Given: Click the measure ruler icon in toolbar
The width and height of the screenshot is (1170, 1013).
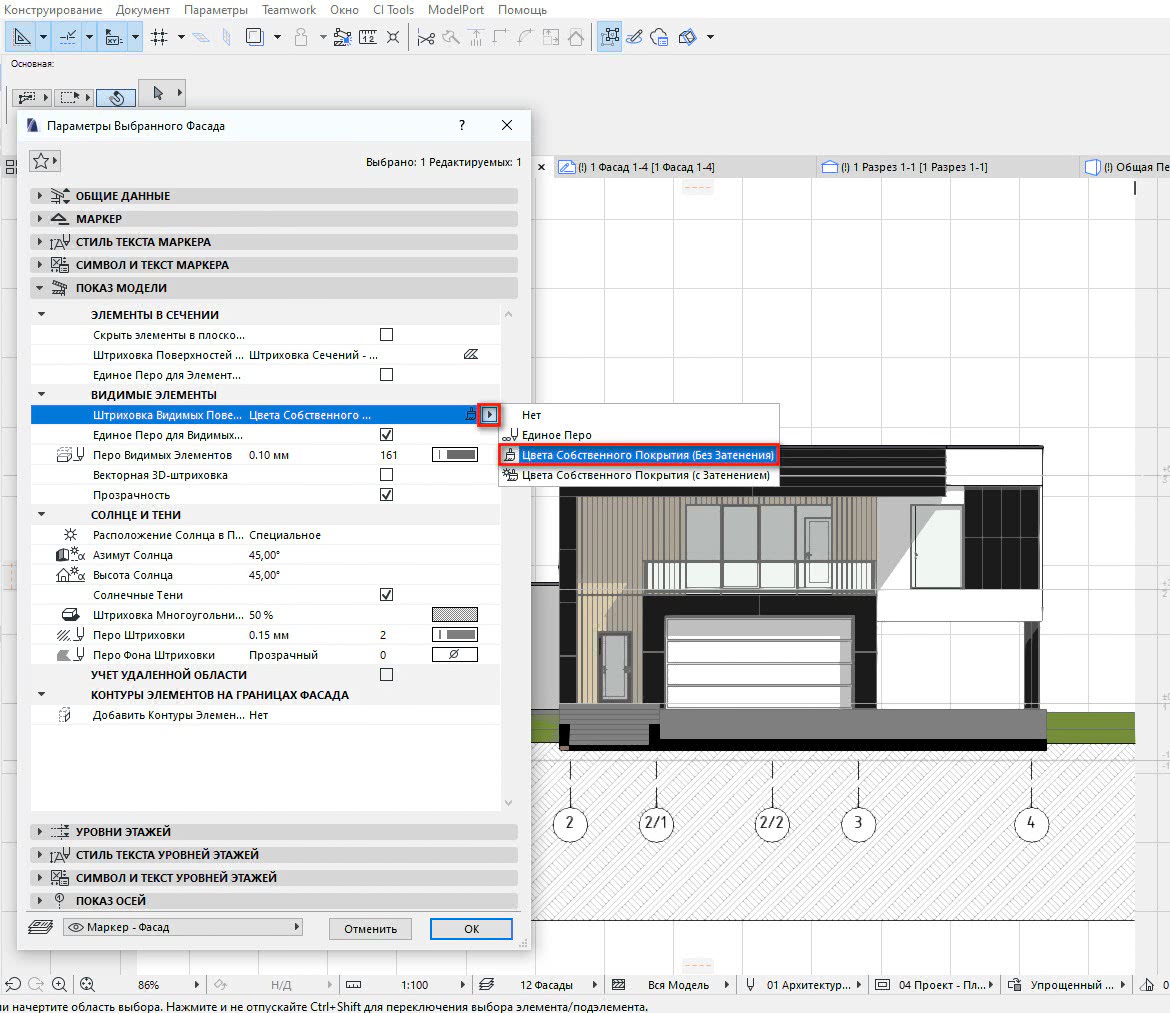Looking at the screenshot, I should click(x=367, y=38).
